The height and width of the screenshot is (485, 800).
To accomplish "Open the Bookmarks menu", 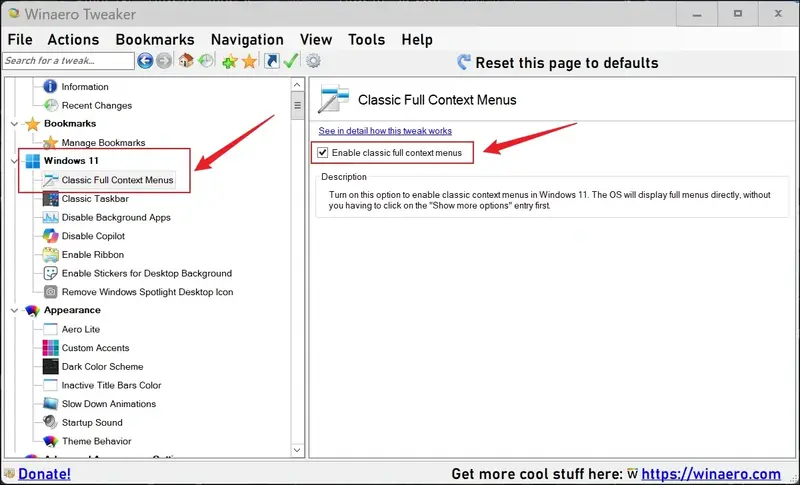I will pyautogui.click(x=155, y=39).
